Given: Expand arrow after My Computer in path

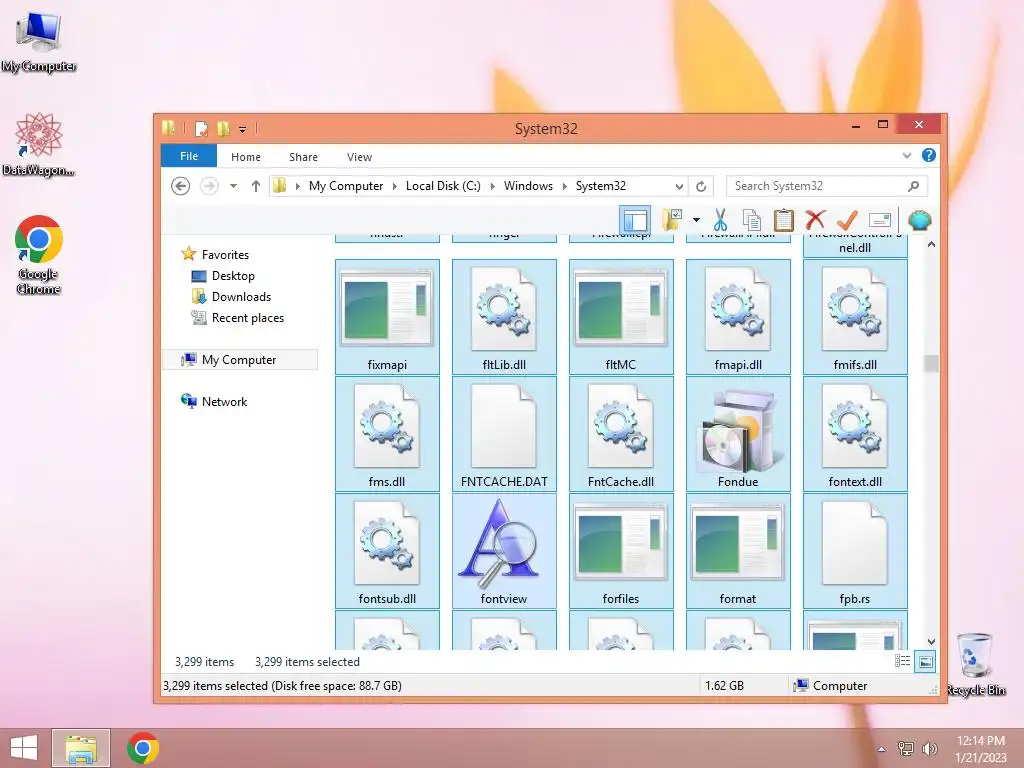Looking at the screenshot, I should tap(394, 186).
